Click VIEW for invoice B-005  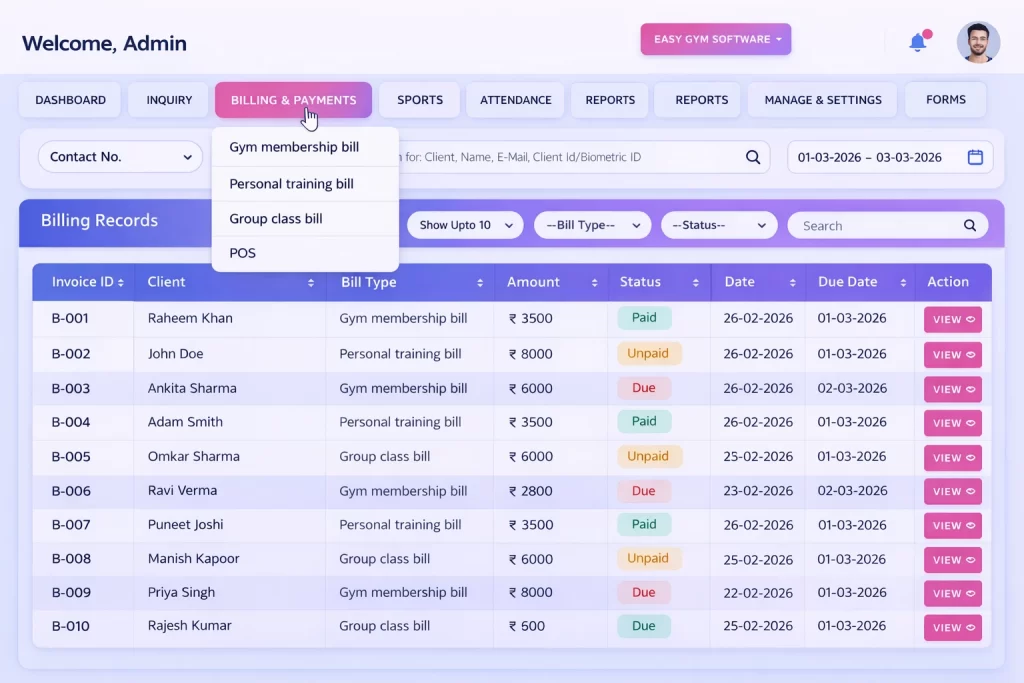point(951,457)
